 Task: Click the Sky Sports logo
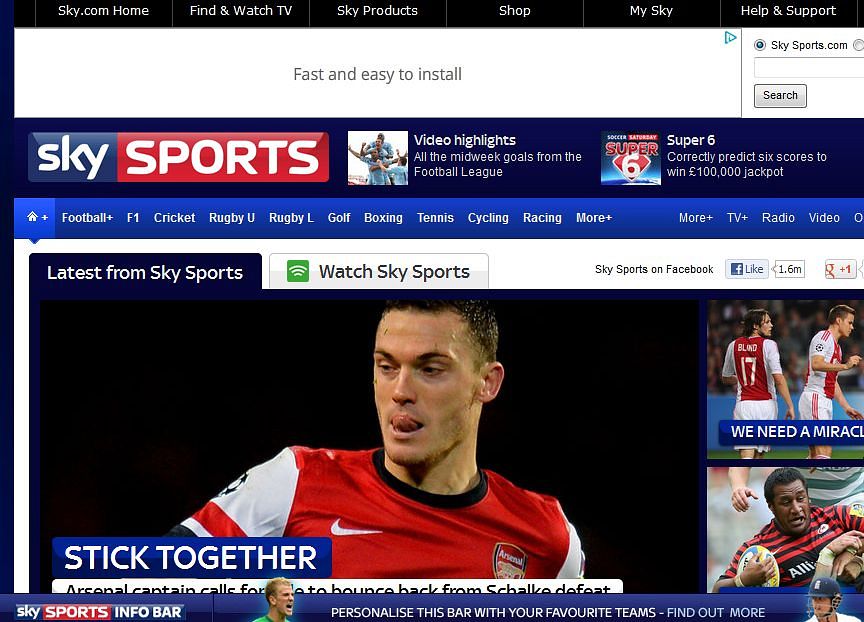(x=179, y=157)
